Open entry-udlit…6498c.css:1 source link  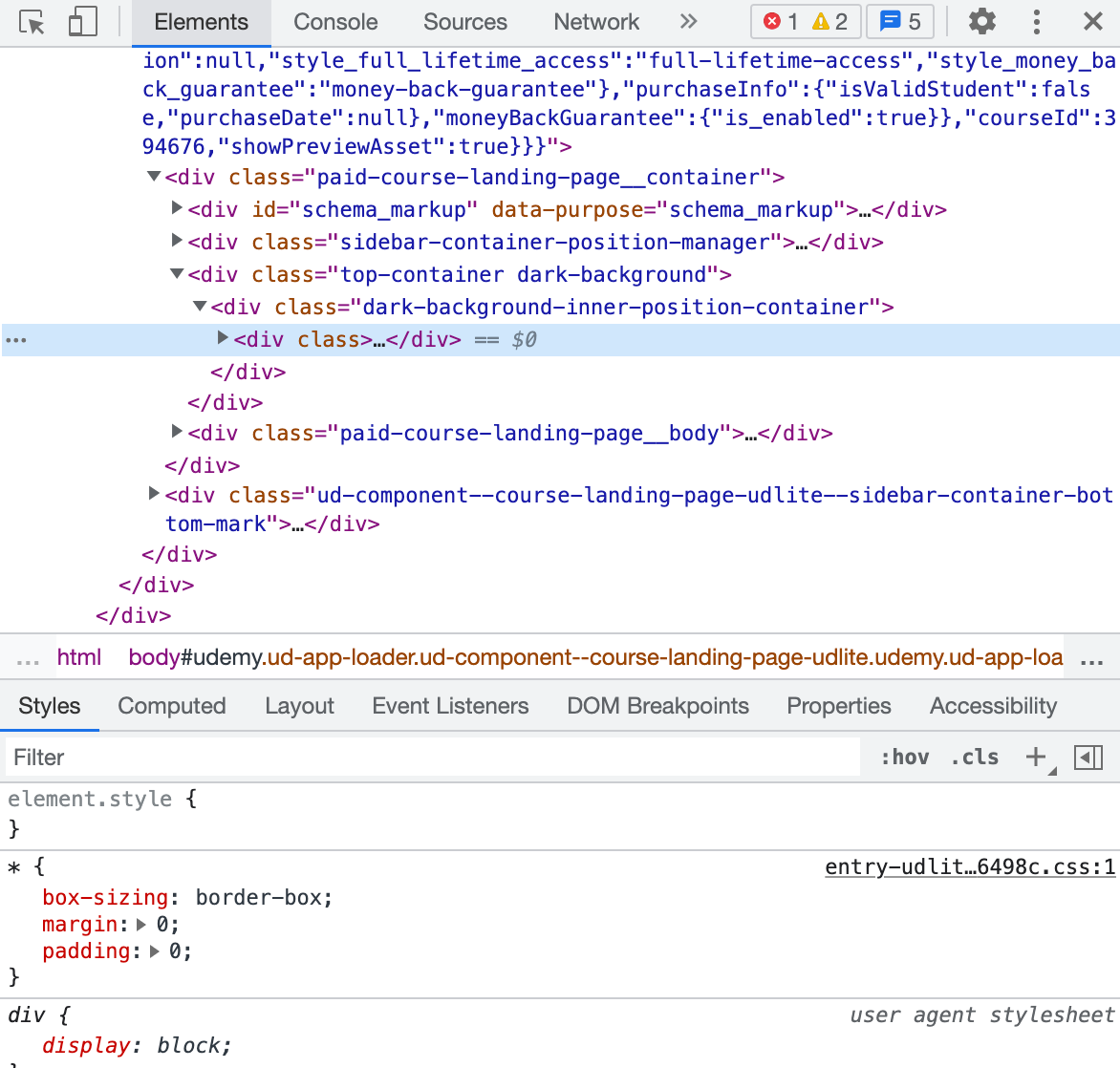[969, 867]
